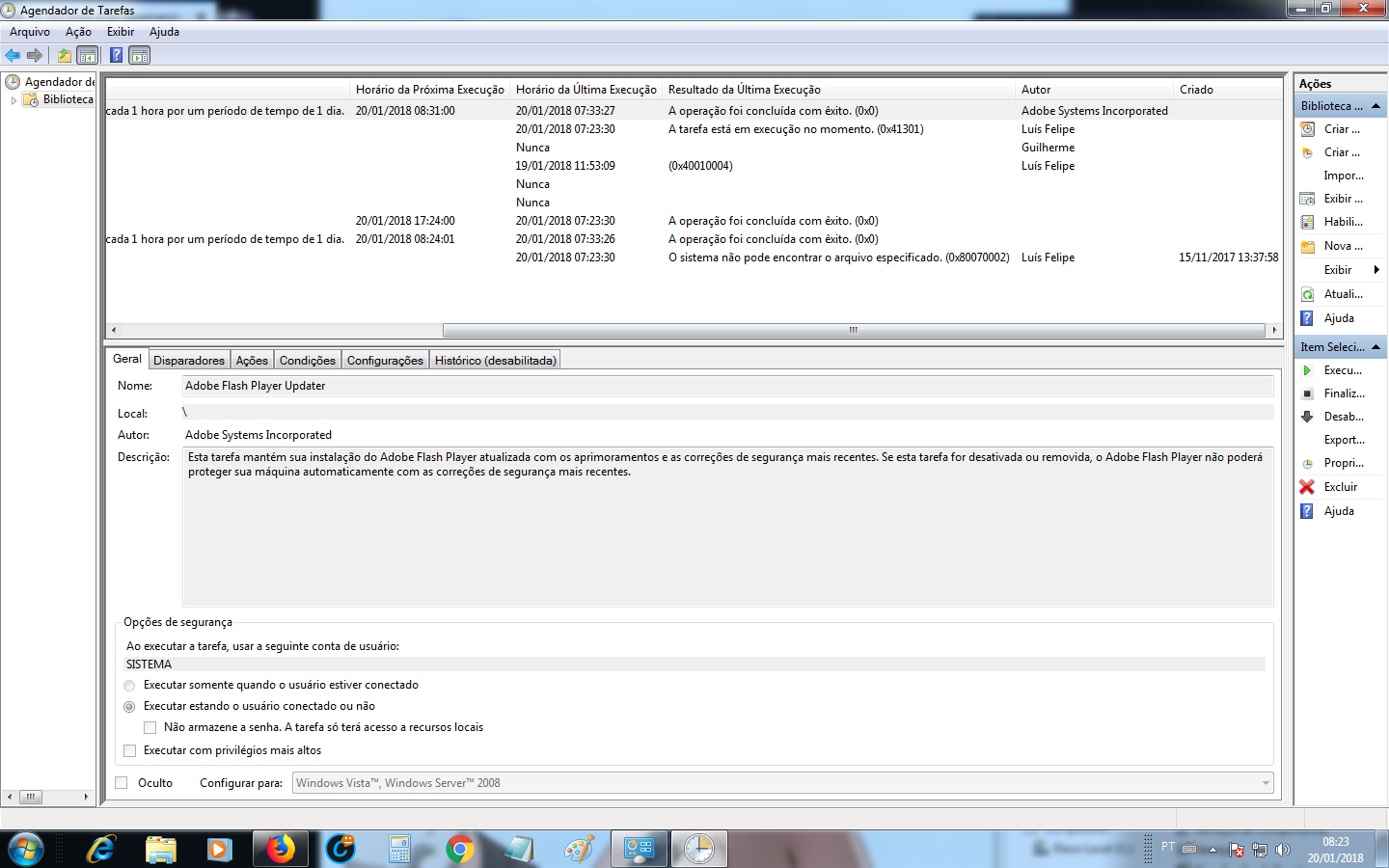Go back with the blue arrow toolbar icon
This screenshot has height=868, width=1389.
click(13, 55)
